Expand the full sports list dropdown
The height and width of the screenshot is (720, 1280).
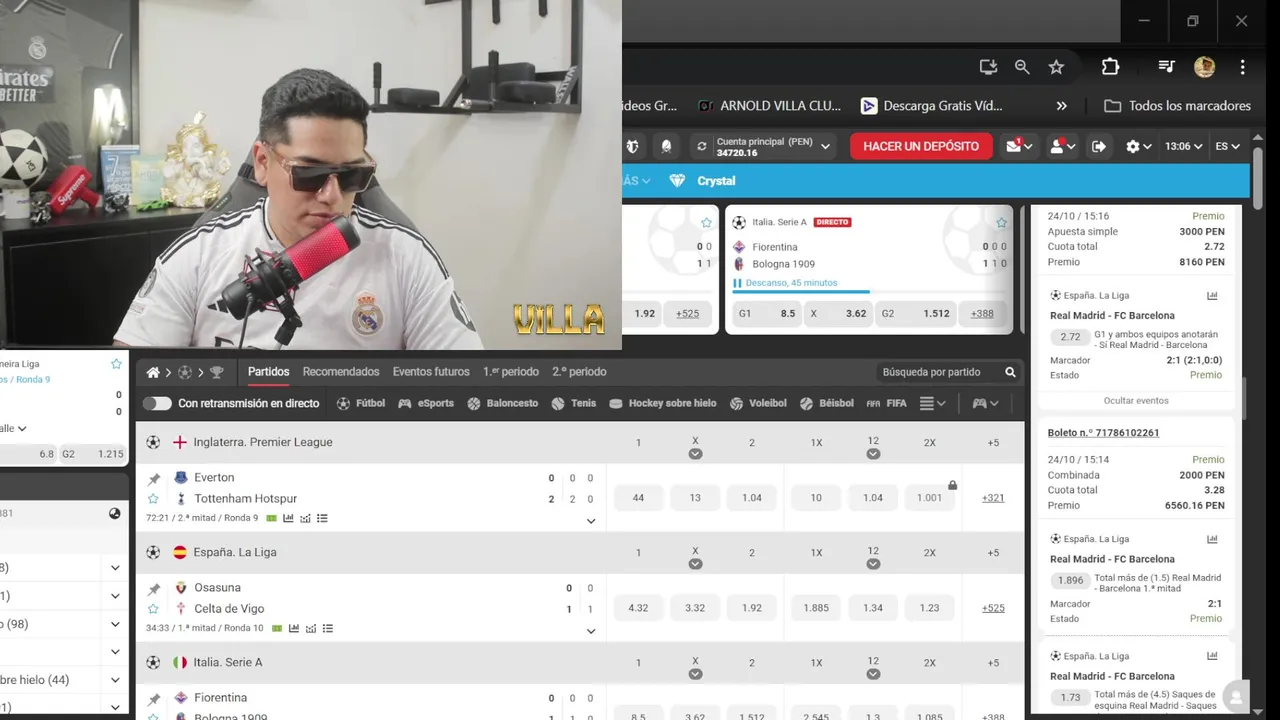[933, 403]
